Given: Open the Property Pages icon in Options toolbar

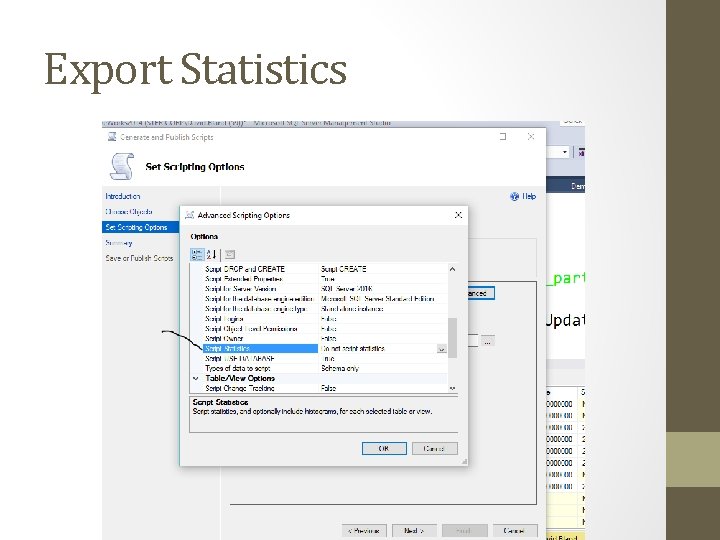Looking at the screenshot, I should click(230, 254).
